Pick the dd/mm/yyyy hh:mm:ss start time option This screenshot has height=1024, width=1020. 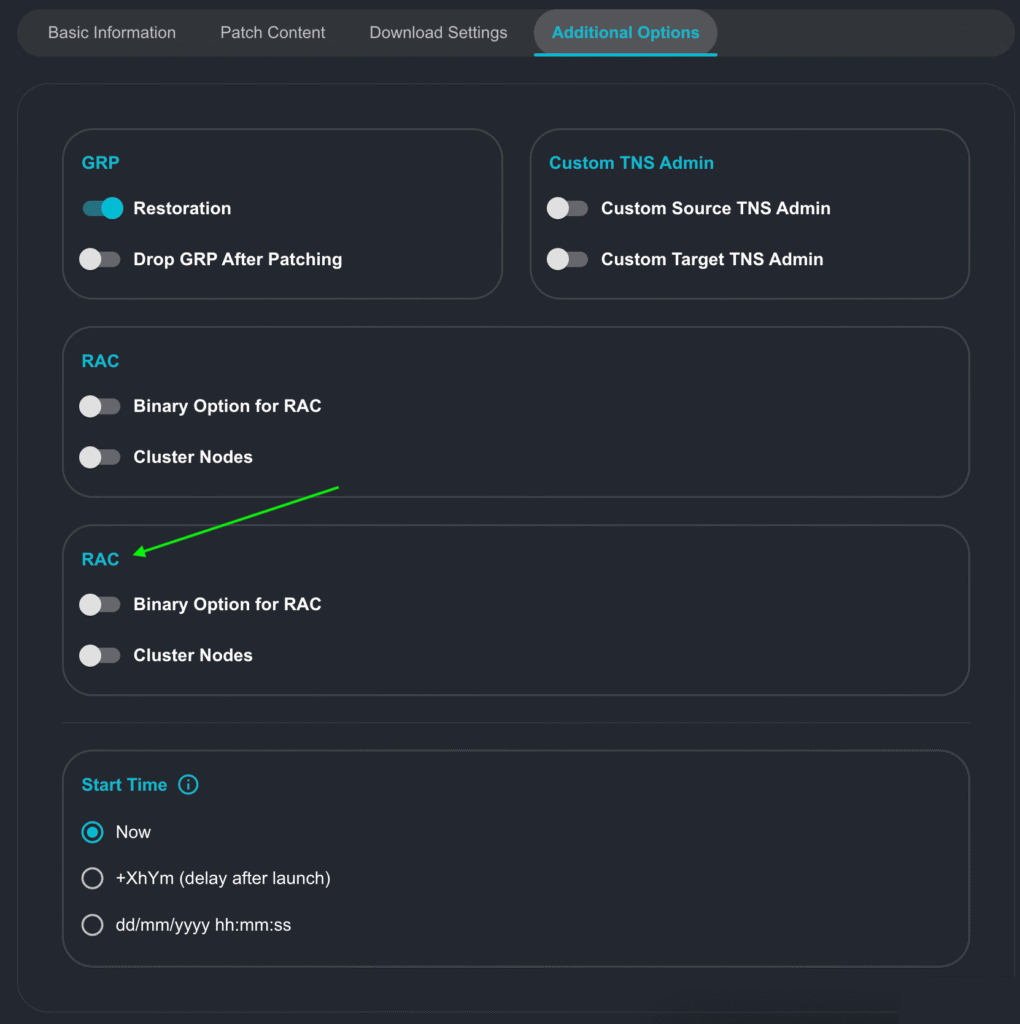(93, 925)
